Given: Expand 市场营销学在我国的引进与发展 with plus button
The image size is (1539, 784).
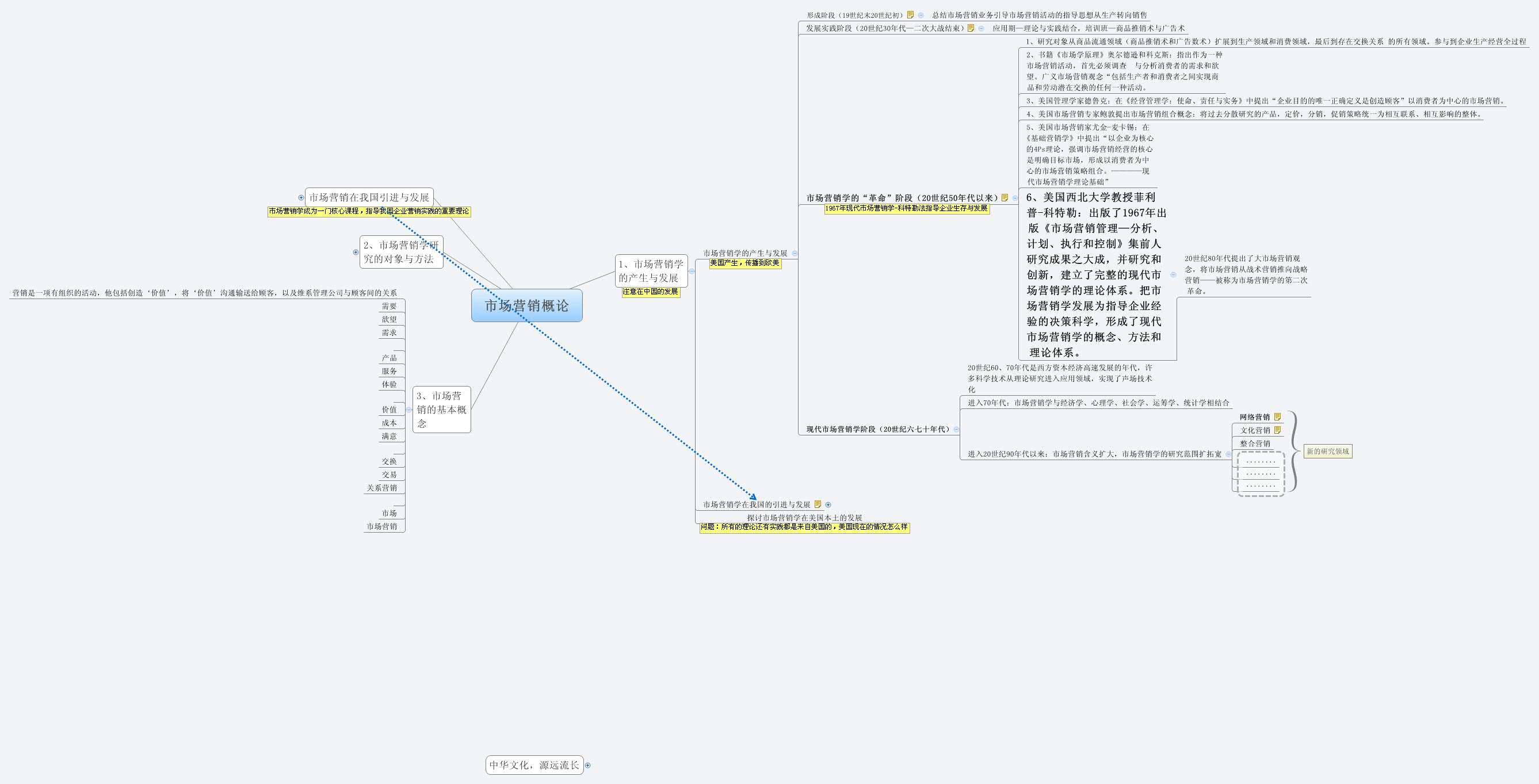Looking at the screenshot, I should tap(828, 504).
